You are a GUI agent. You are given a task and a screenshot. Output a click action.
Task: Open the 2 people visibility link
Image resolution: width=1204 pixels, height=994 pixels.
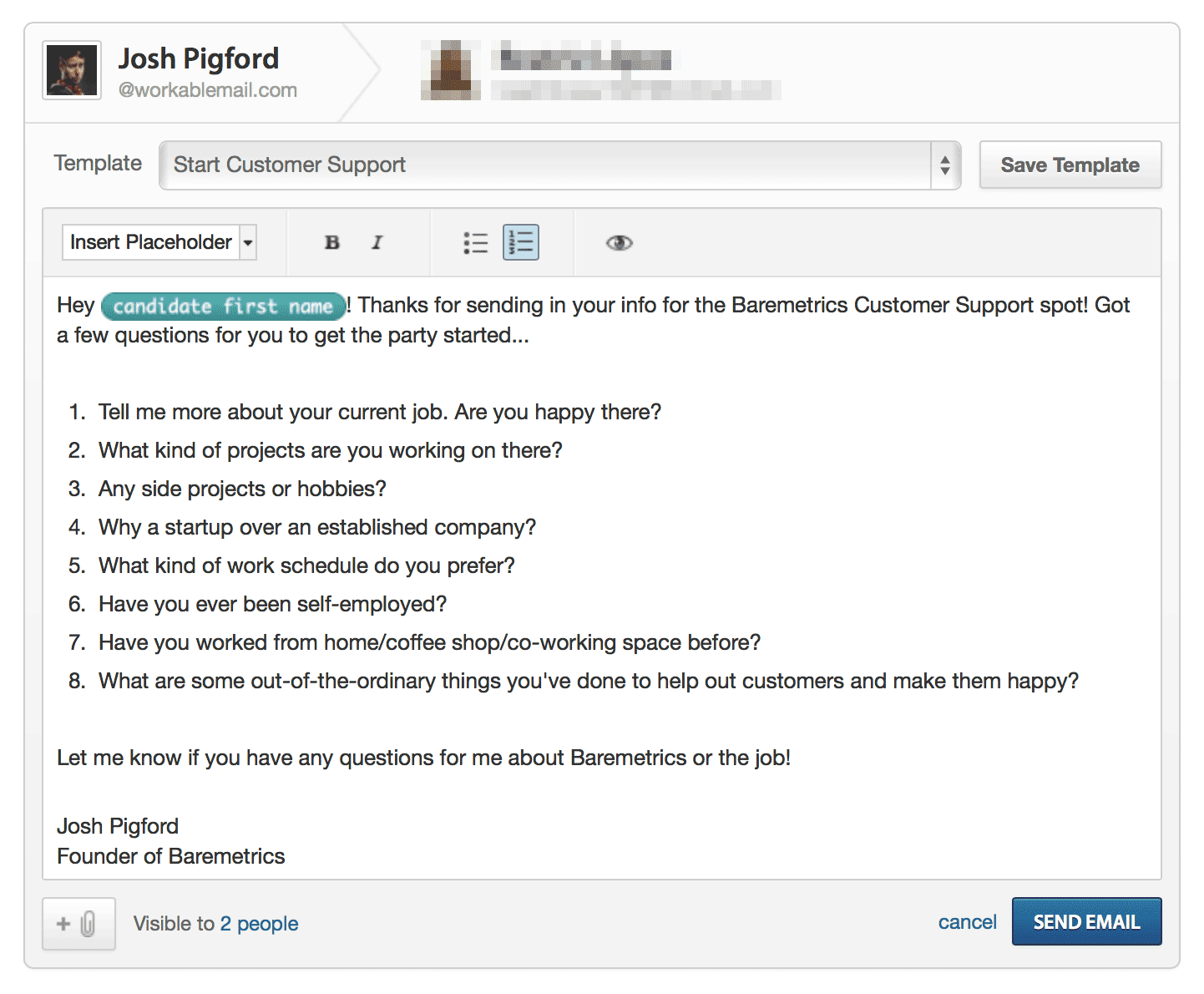tap(259, 923)
